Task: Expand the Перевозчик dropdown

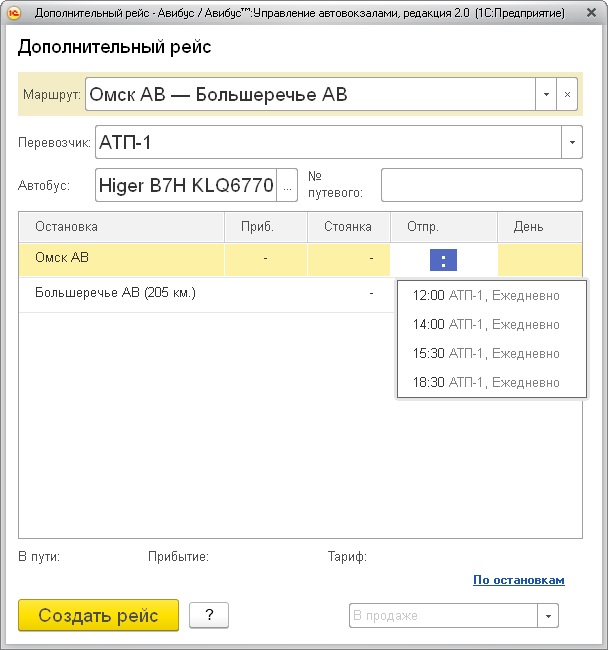Action: 571,143
